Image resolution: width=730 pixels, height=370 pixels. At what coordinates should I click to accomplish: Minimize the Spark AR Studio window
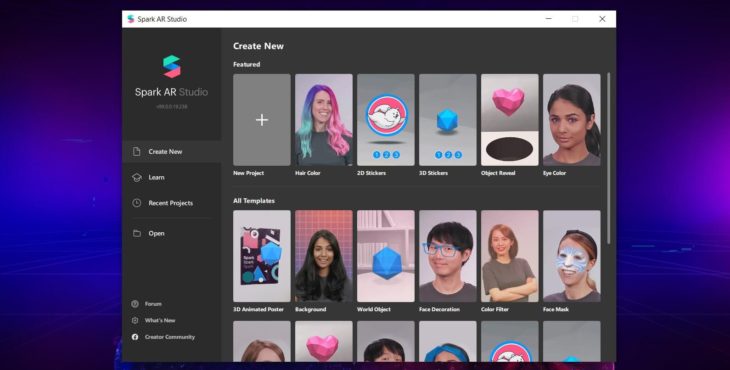click(x=548, y=19)
